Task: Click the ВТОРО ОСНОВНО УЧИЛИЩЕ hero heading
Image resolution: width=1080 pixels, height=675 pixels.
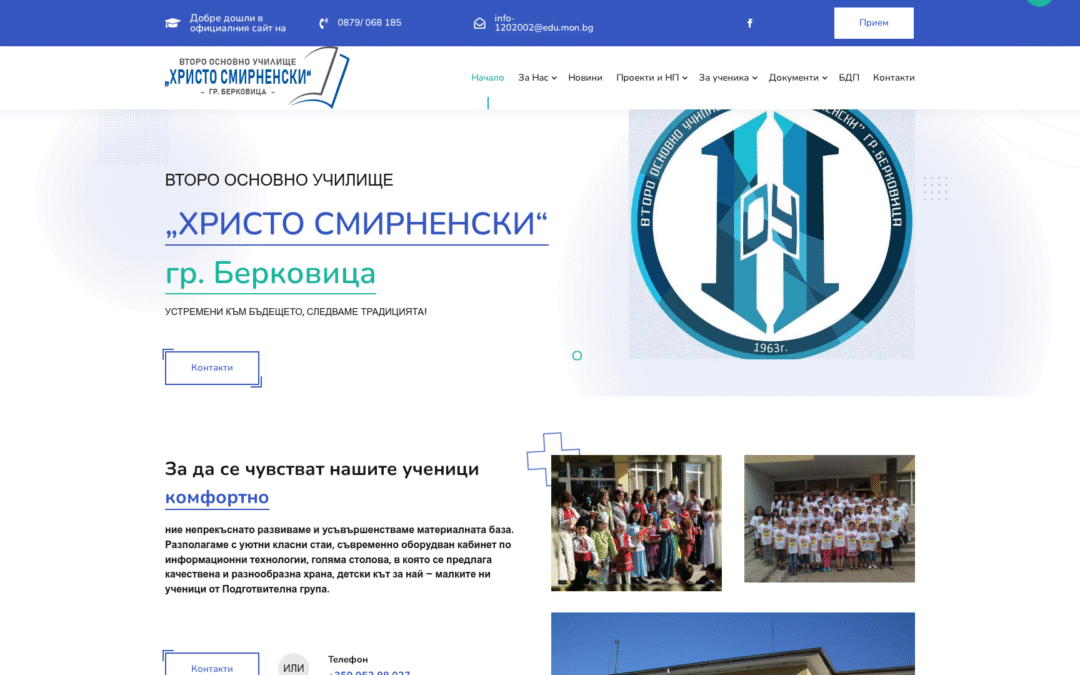Action: [x=279, y=180]
